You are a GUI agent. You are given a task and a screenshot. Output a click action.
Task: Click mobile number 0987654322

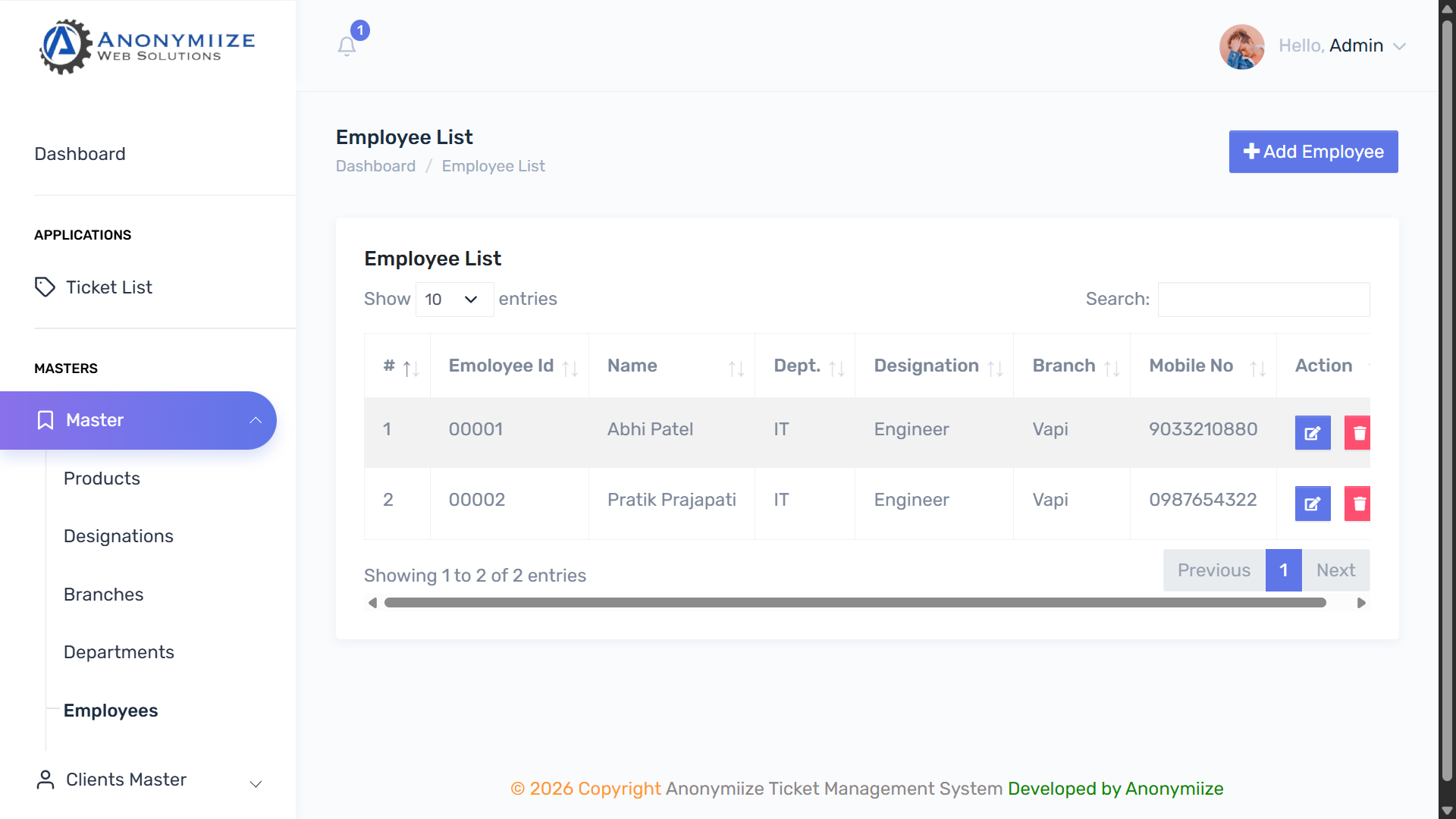coord(1203,500)
